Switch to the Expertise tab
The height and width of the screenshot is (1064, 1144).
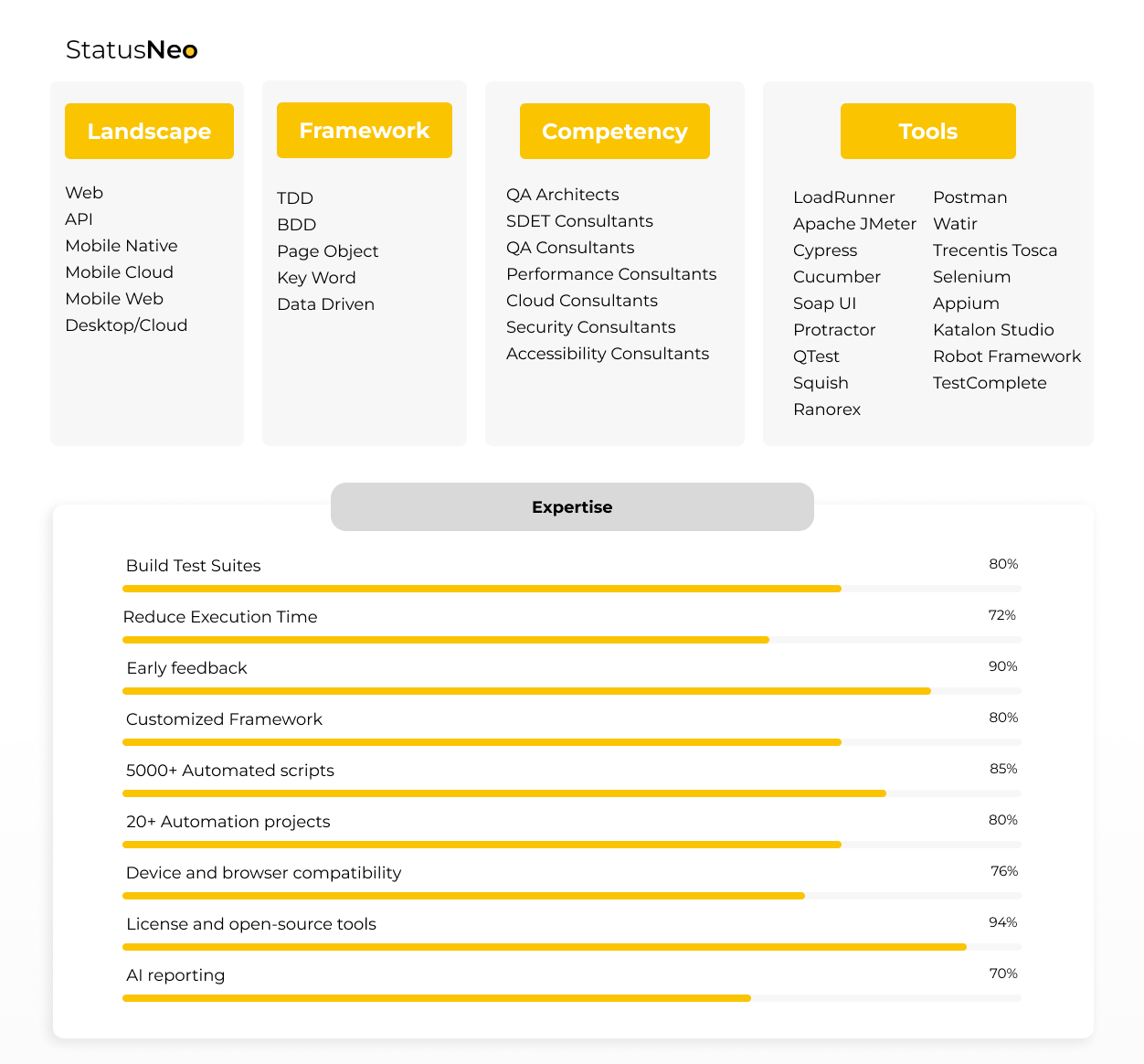572,506
